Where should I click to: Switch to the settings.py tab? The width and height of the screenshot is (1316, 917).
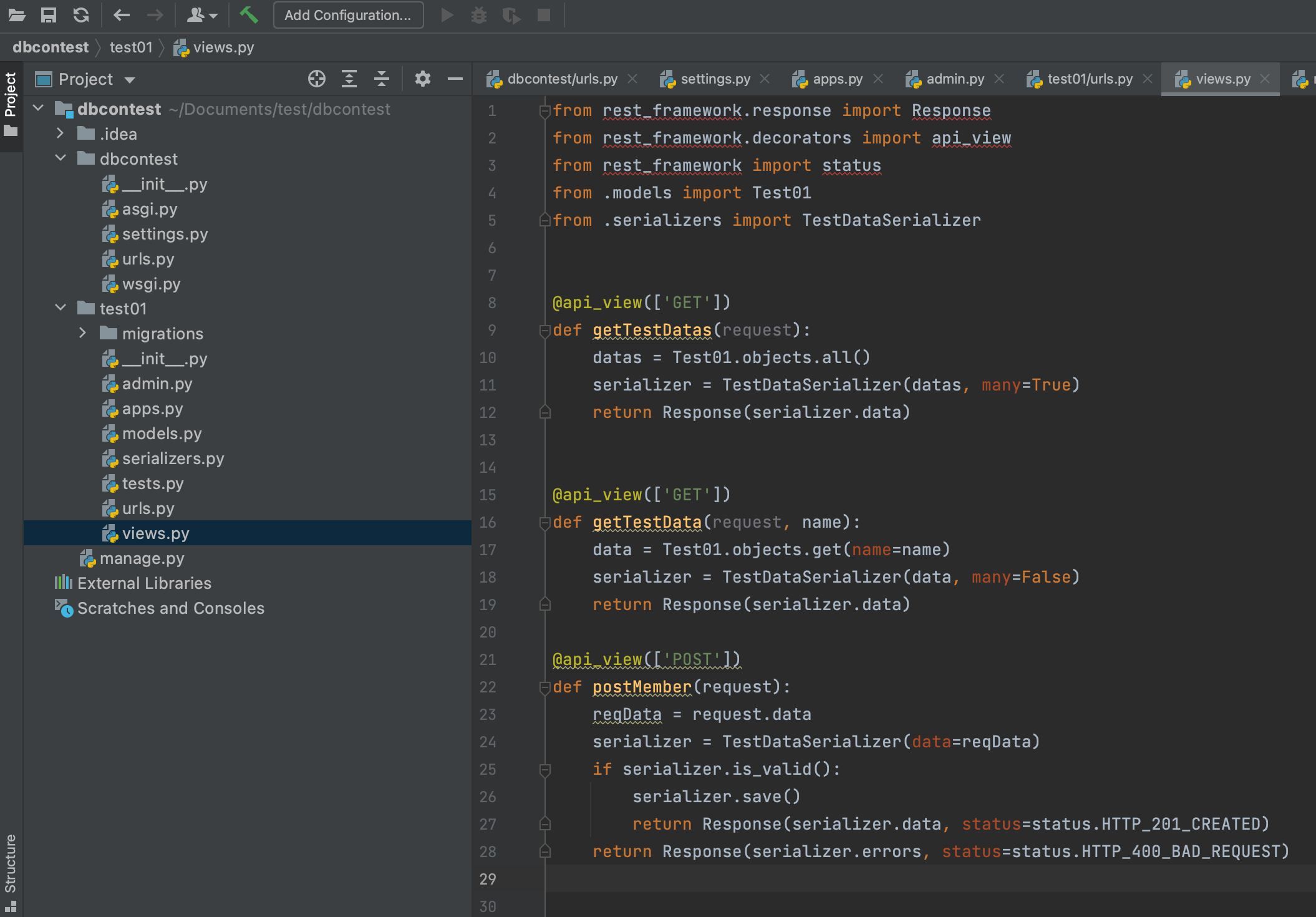[x=714, y=79]
